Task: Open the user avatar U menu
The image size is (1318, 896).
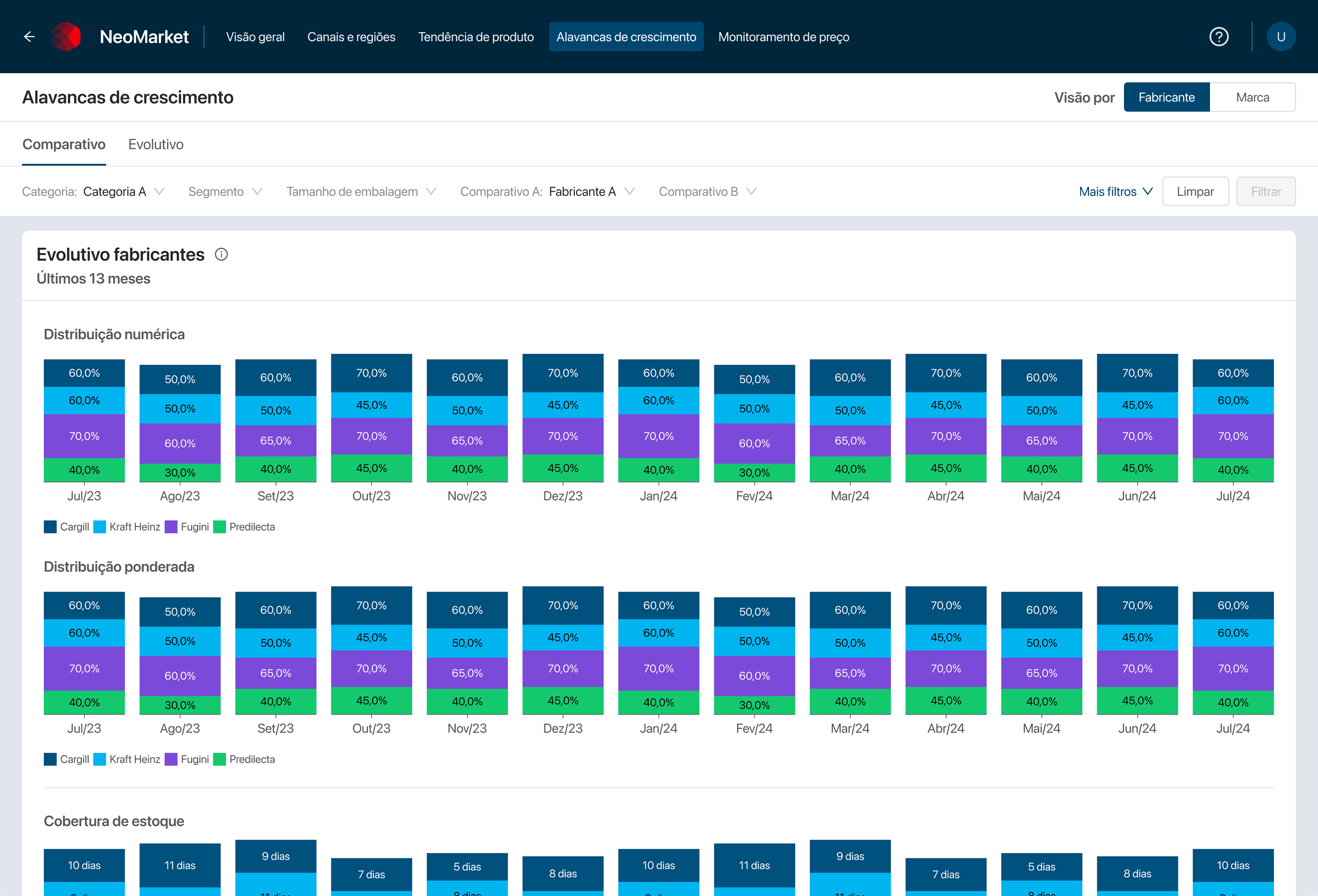Action: 1280,37
